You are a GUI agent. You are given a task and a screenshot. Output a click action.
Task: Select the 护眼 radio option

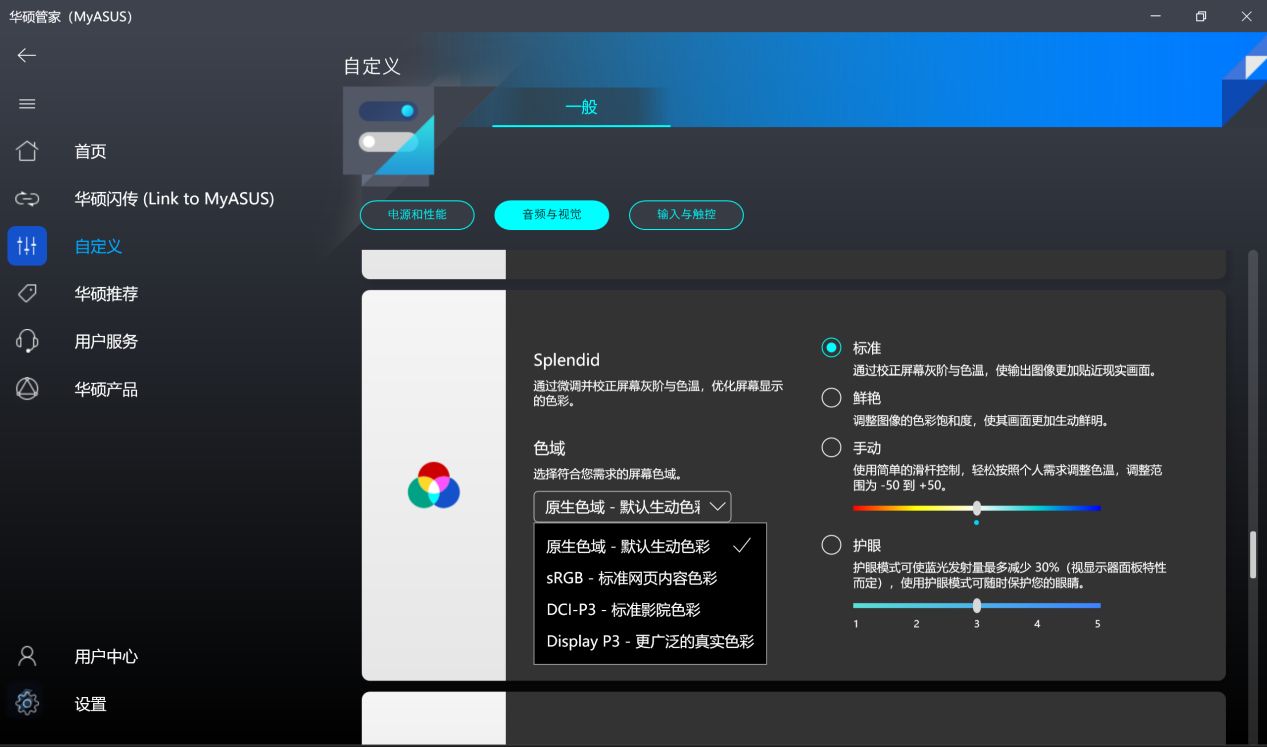[x=831, y=545]
